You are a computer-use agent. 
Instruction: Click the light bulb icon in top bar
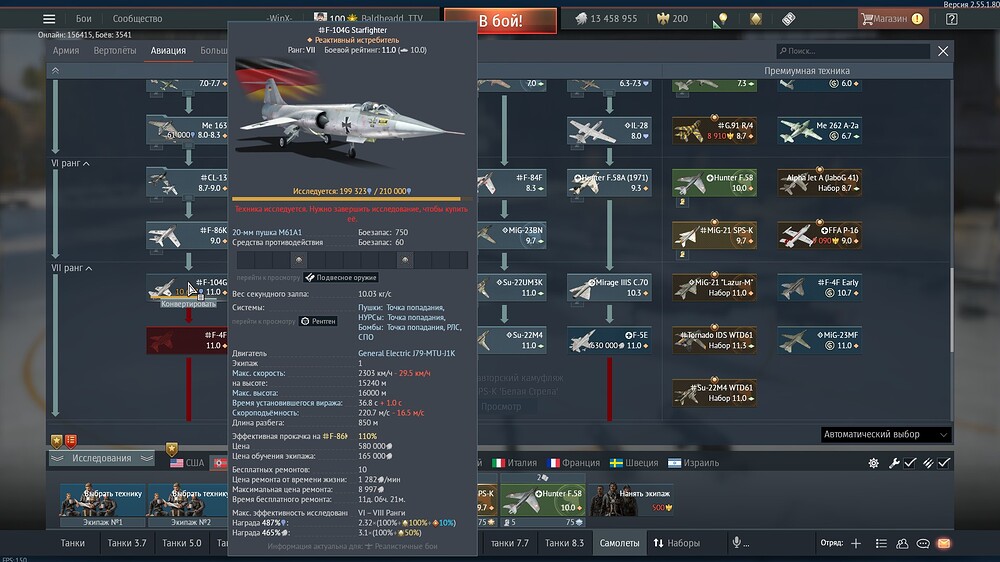point(723,18)
